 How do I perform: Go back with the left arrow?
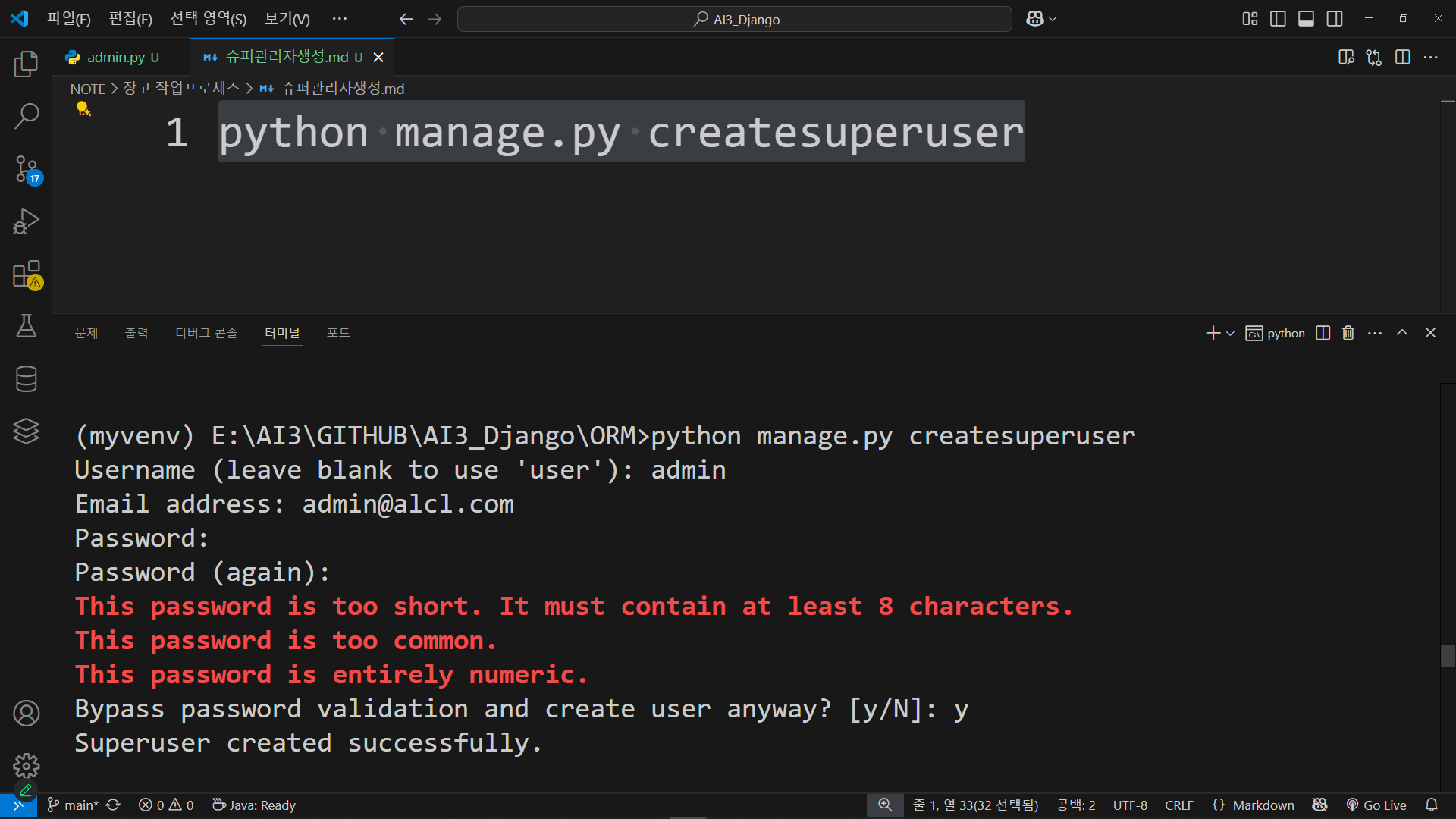pos(406,19)
